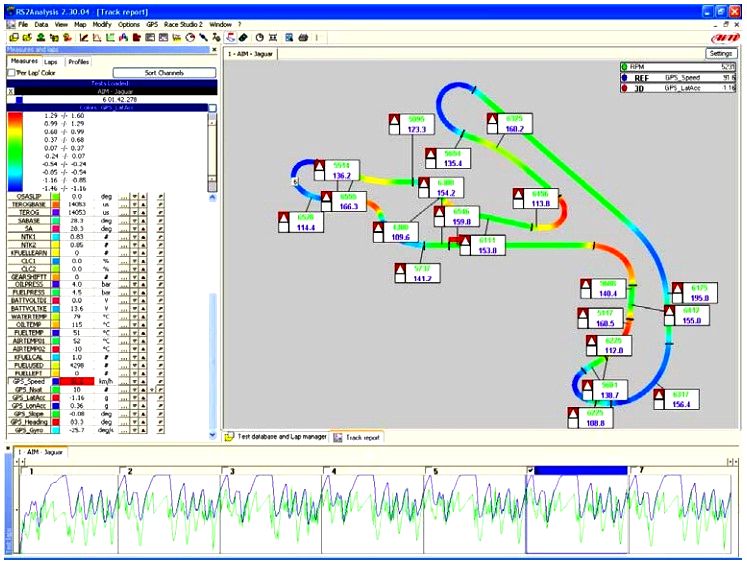
Task: Click the red line chart toolbar icon
Action: tap(85, 36)
